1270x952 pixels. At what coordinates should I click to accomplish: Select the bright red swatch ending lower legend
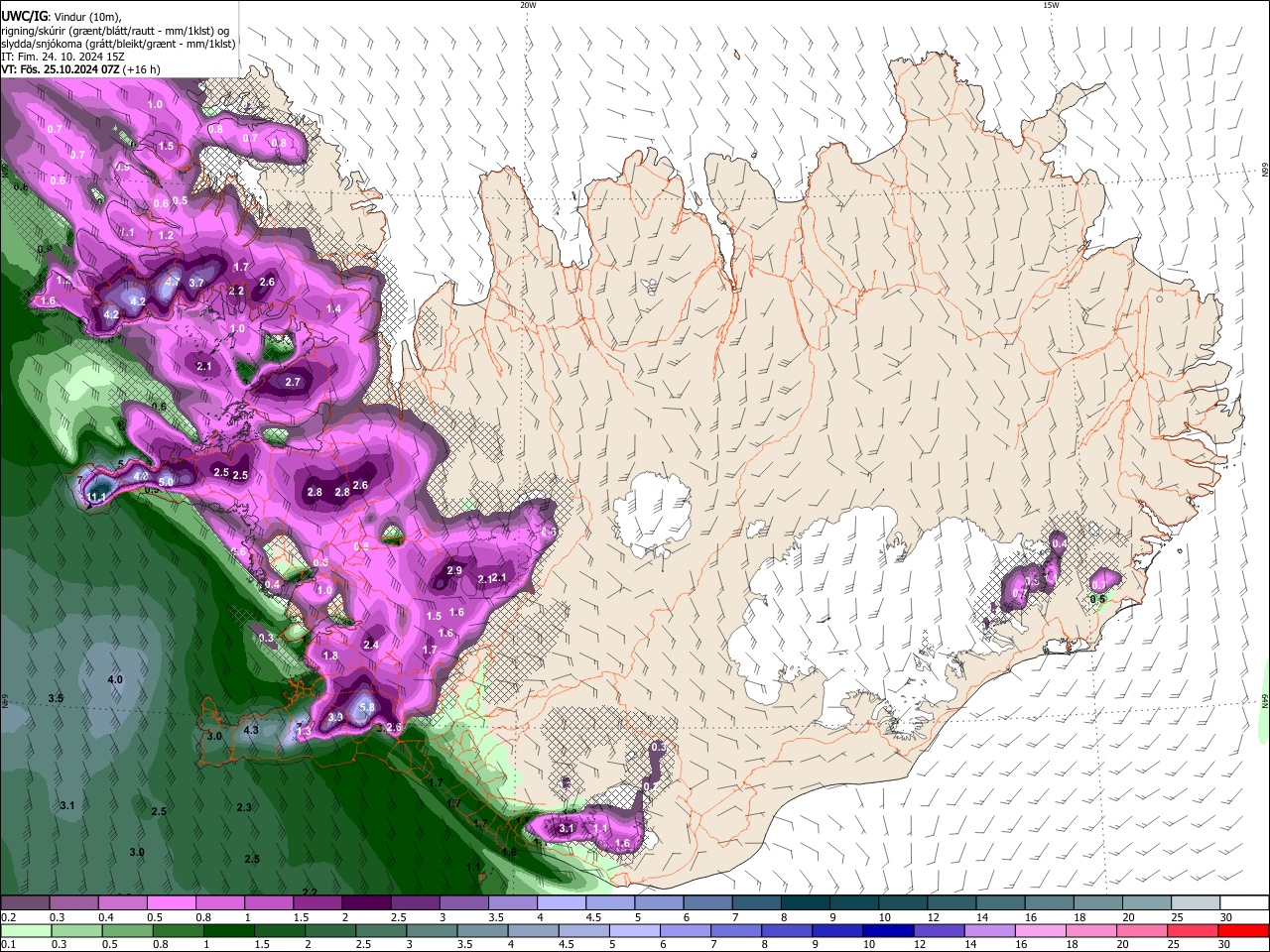(1244, 930)
